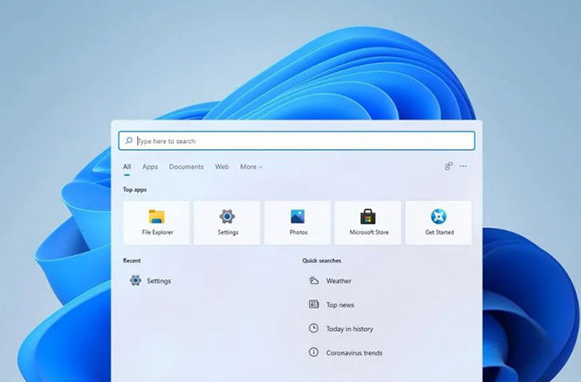Screen dimensions: 581x382
Task: Expand the More filter dropdown
Action: (x=251, y=167)
